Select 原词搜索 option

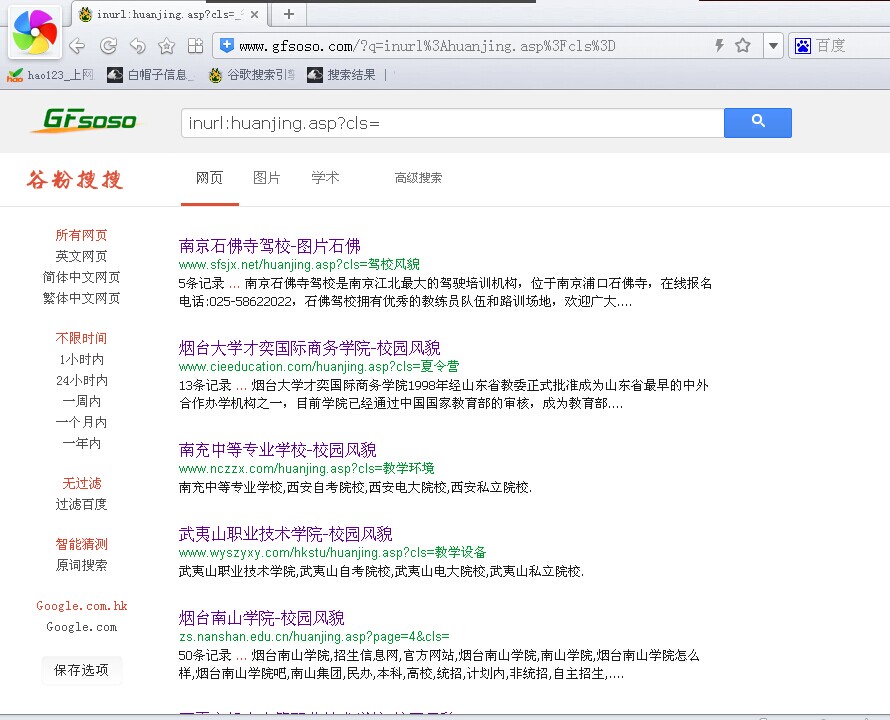[81, 565]
